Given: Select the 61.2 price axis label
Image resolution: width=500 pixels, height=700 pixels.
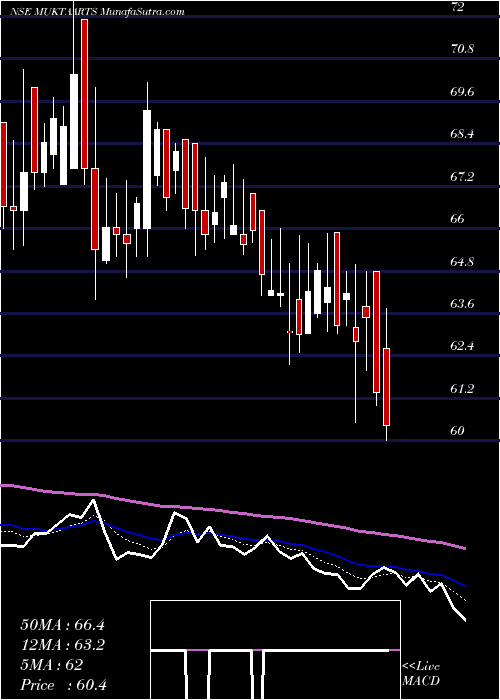Looking at the screenshot, I should coord(462,389).
